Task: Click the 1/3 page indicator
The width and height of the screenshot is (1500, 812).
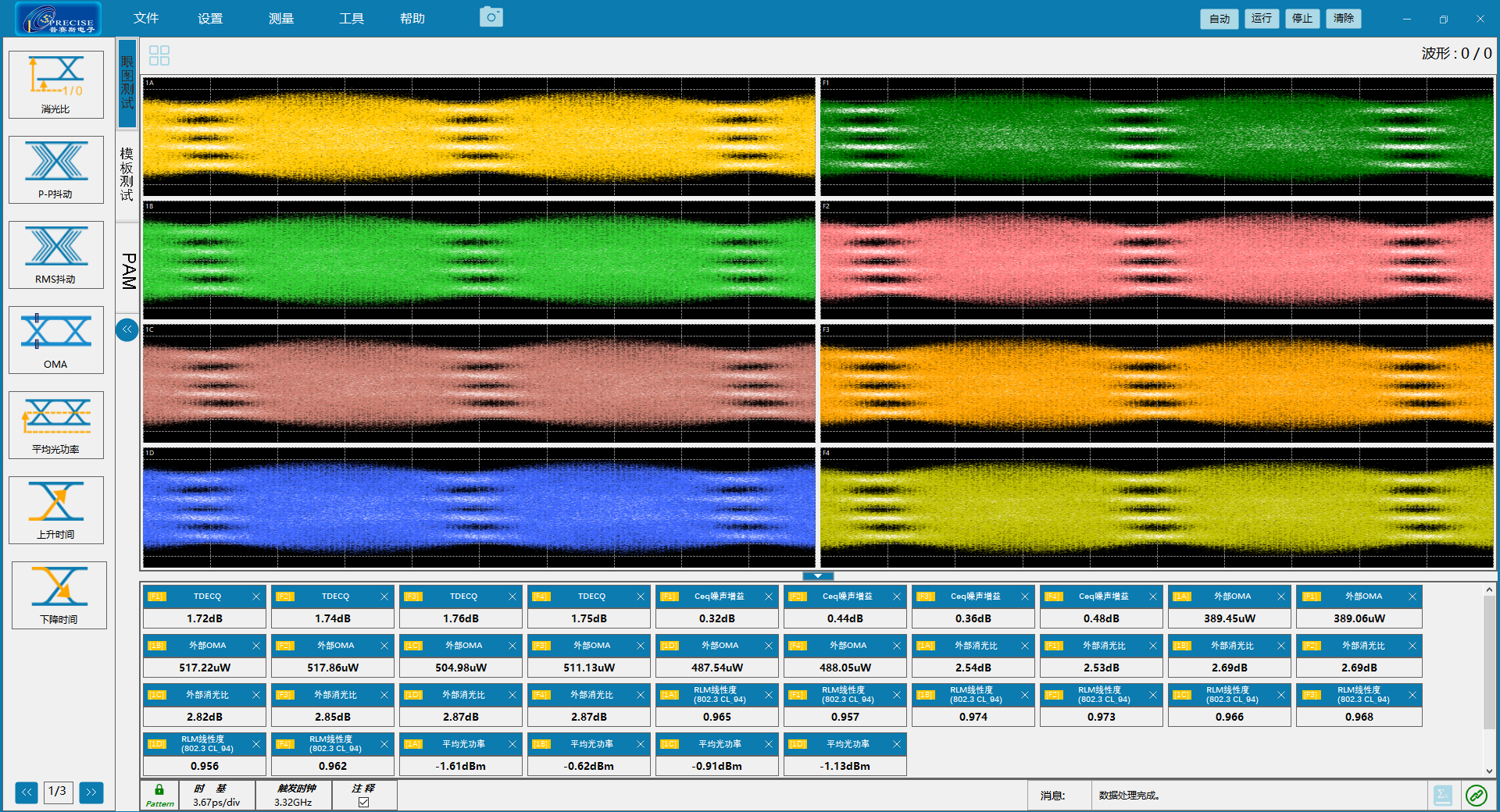Action: coord(59,792)
